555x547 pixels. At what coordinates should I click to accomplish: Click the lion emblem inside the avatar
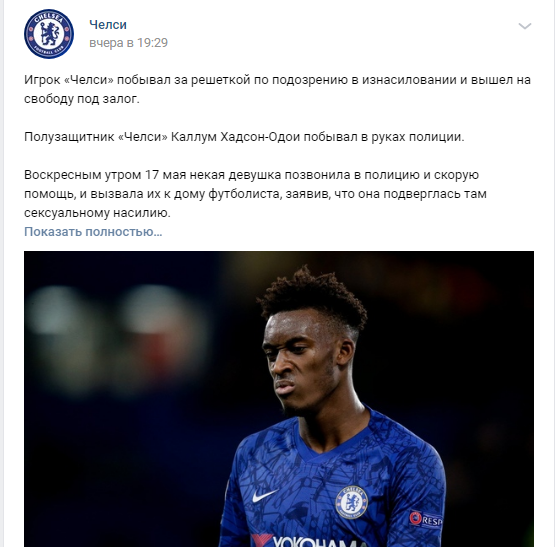tap(49, 34)
